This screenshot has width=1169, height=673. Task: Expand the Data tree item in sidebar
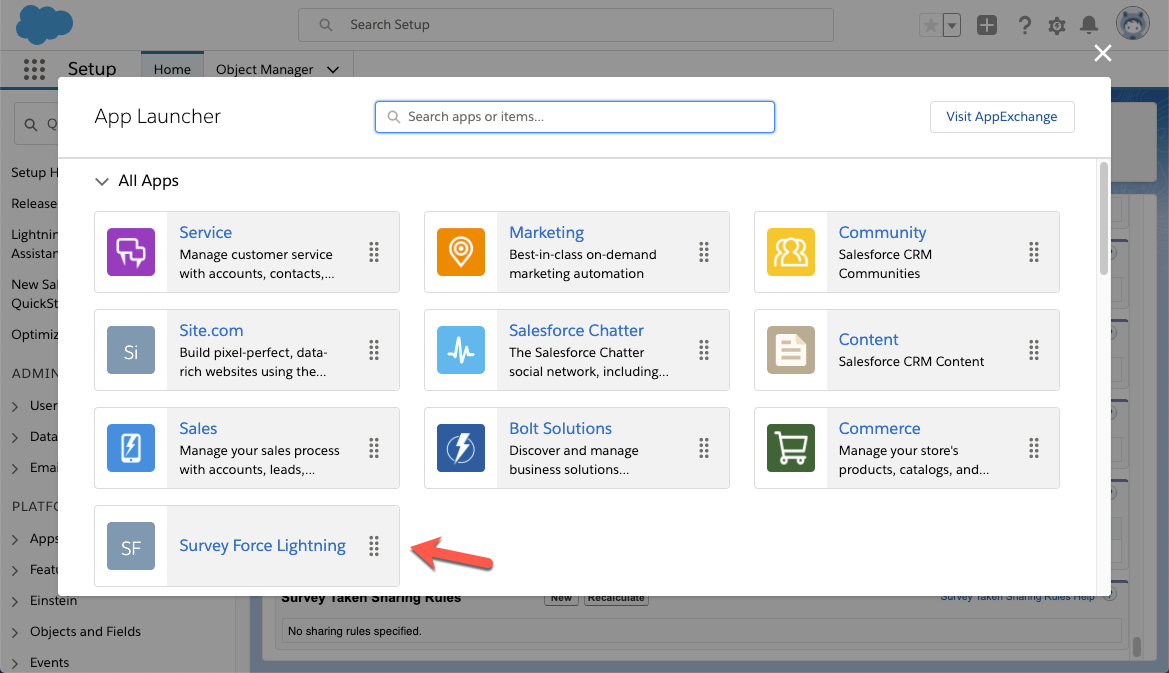click(15, 437)
